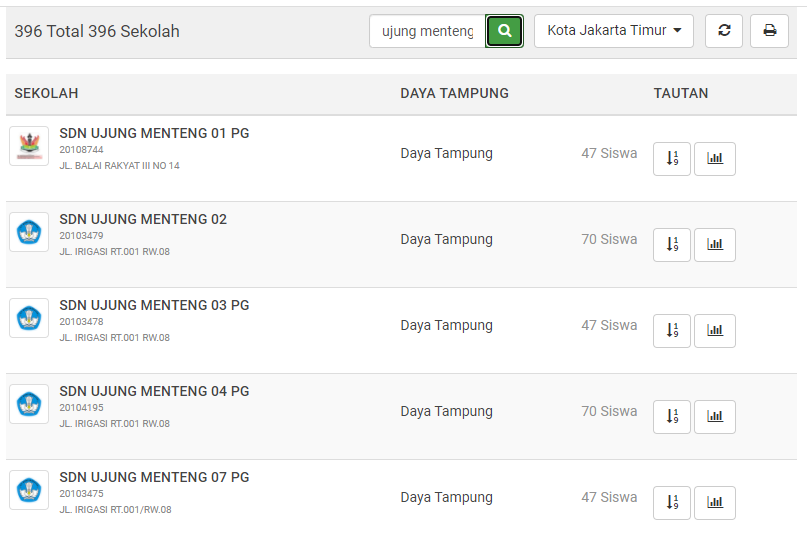Select the school ID 20104195

coord(81,408)
